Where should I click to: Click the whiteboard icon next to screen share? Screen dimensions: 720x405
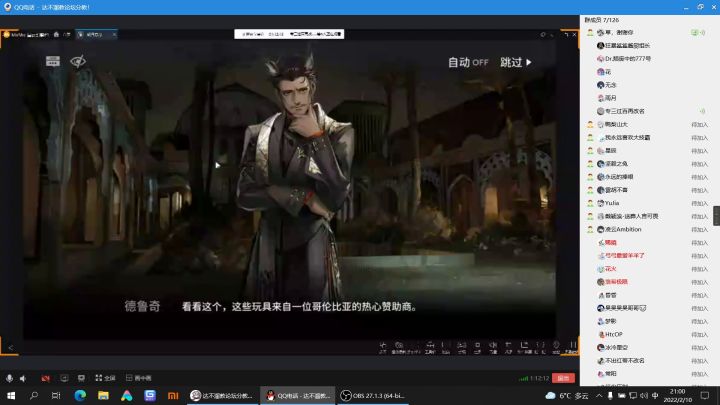(x=81, y=378)
